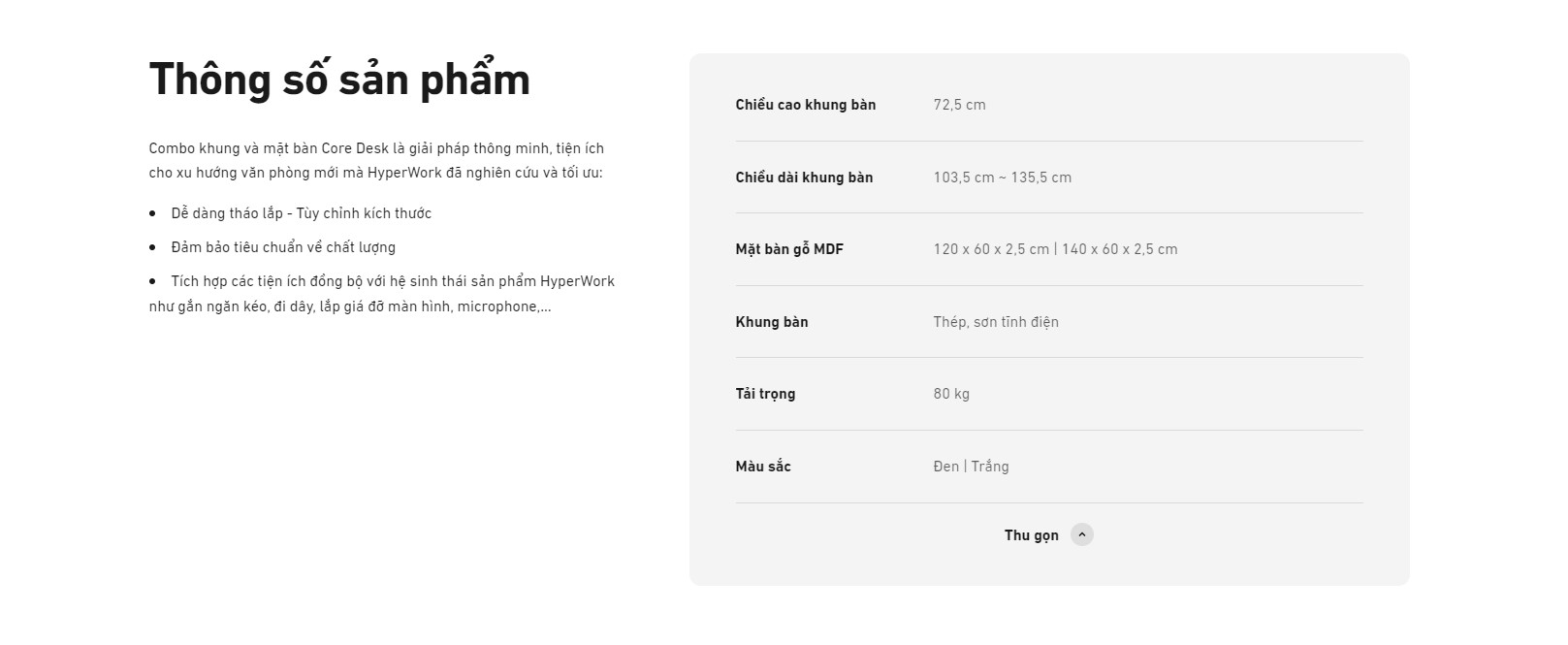
Task: Click the "Tích hợp các tiện ích" bullet item
Action: 382,294
